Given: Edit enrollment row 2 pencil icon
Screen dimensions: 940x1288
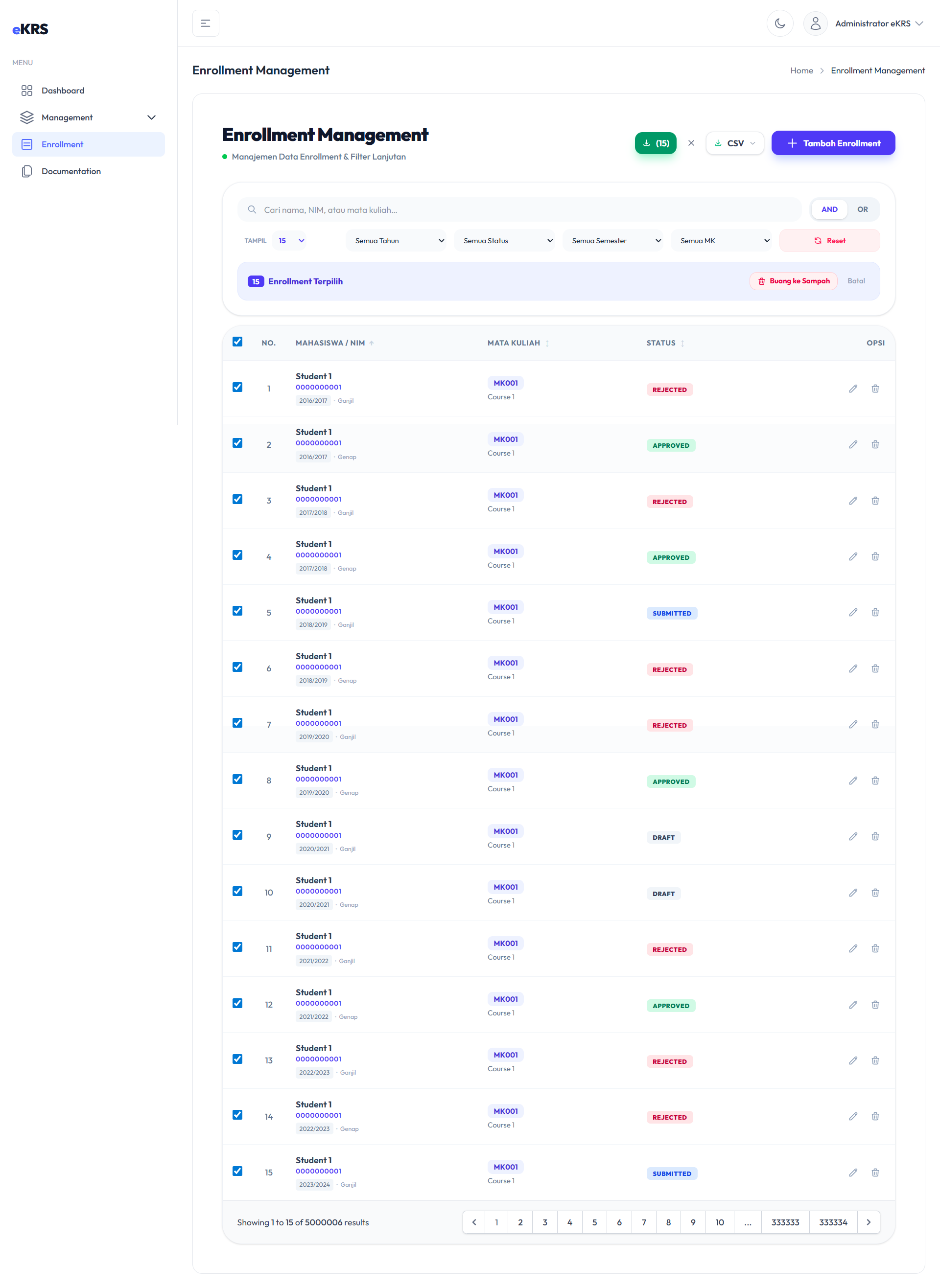Looking at the screenshot, I should point(852,444).
